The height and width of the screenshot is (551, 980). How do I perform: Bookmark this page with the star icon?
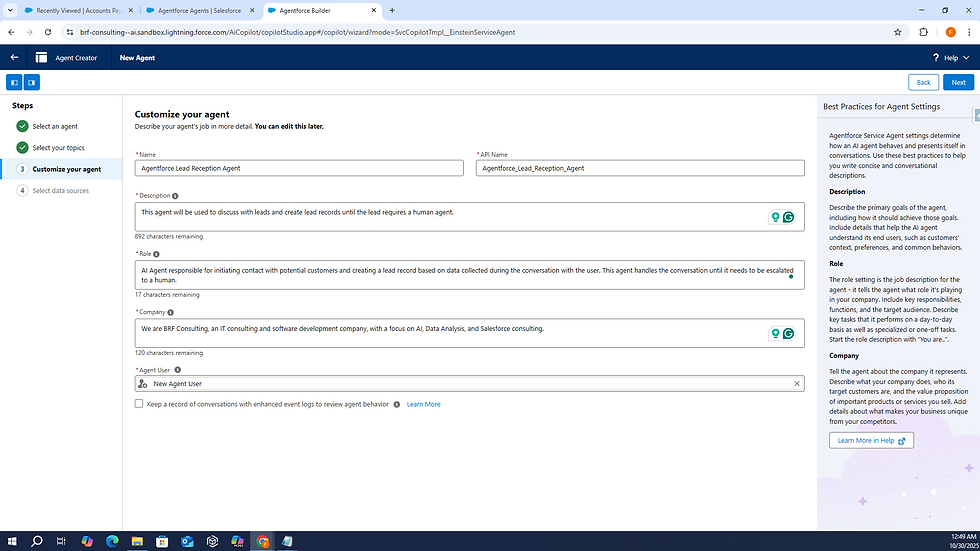[x=898, y=32]
